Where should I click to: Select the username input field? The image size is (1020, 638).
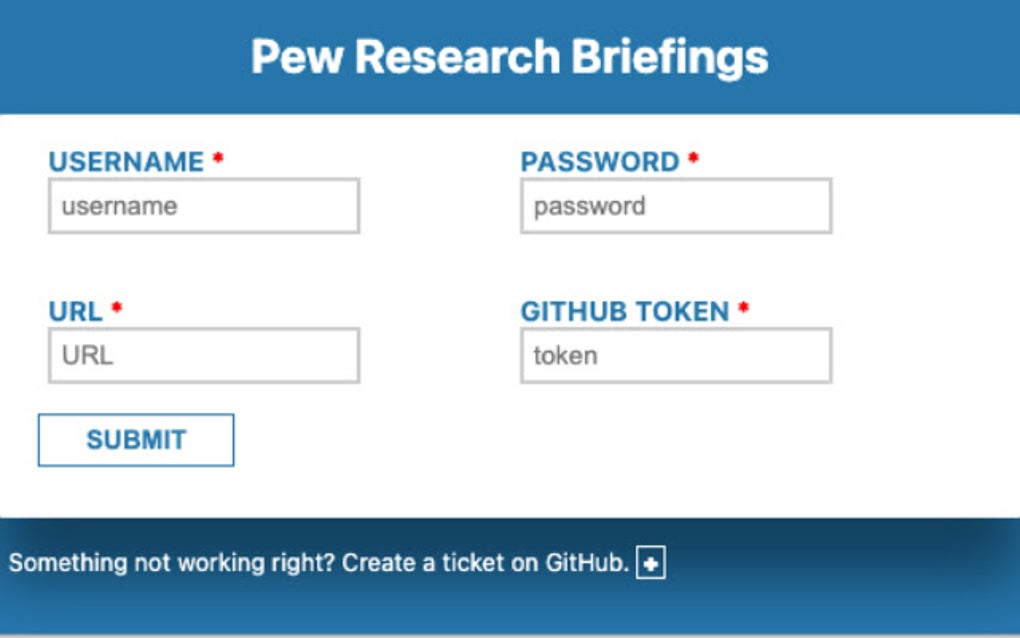pyautogui.click(x=202, y=205)
